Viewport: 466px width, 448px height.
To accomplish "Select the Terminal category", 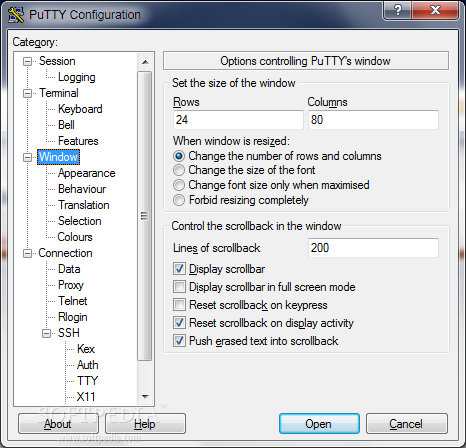I will (59, 93).
